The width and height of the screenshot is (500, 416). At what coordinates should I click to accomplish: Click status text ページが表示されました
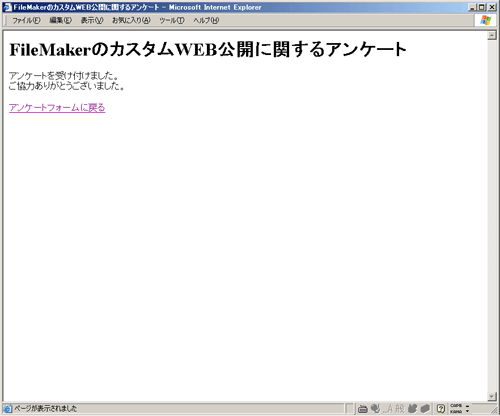tap(45, 408)
